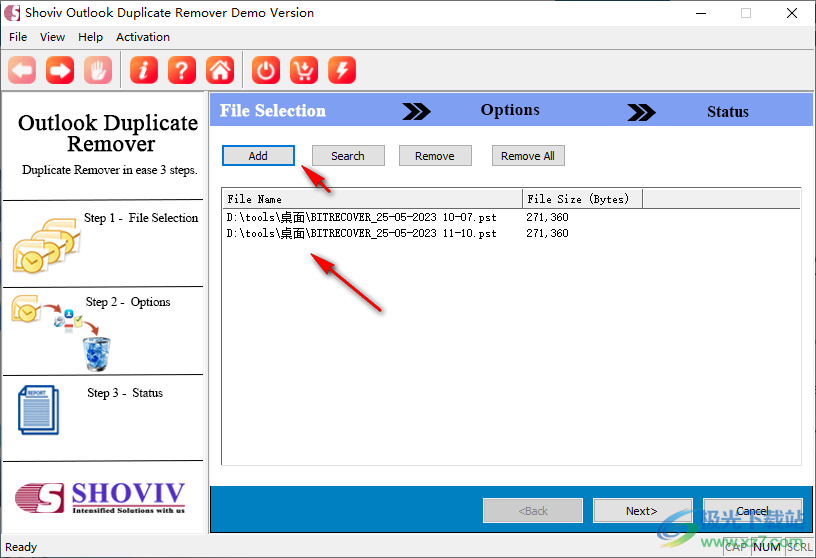The image size is (816, 558).
Task: Click the Shoviv app icon in title bar
Action: (12, 12)
